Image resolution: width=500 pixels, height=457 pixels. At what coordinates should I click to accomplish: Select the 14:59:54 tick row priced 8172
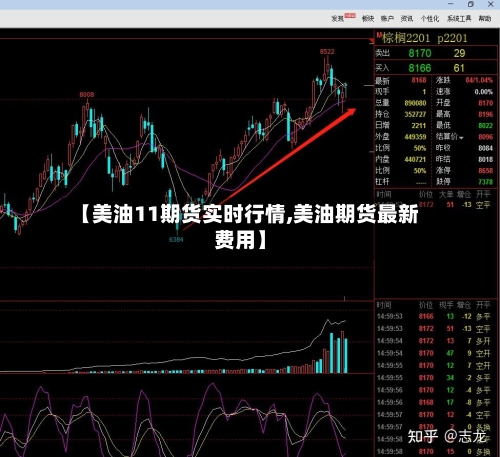click(433, 341)
